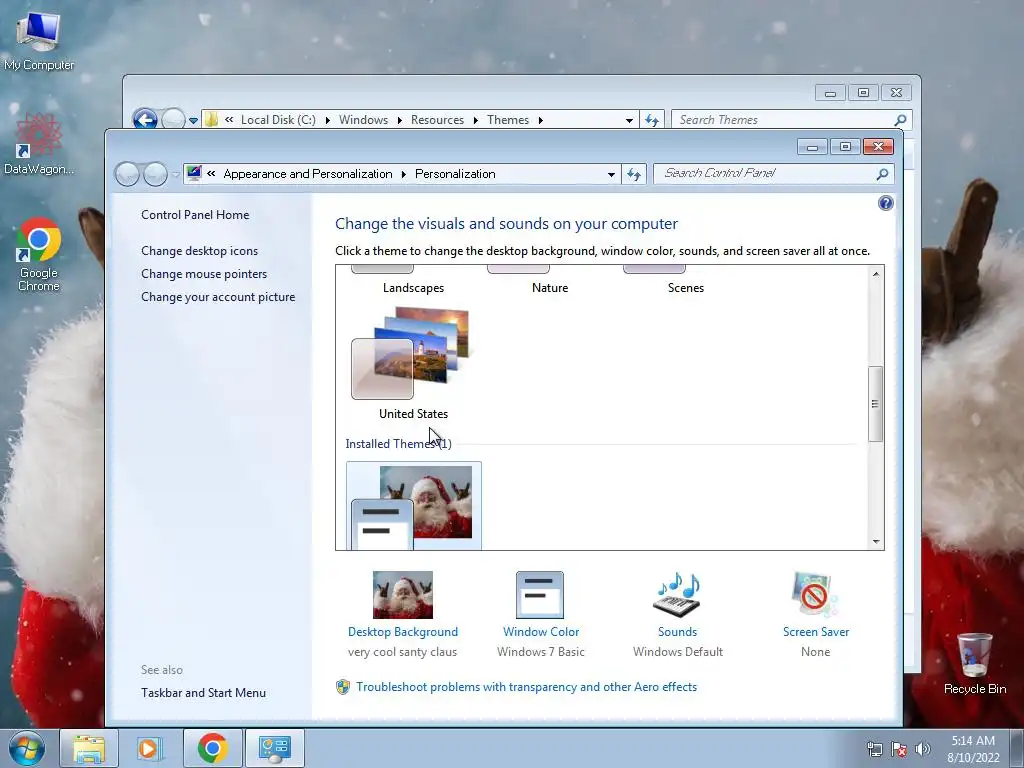Image resolution: width=1024 pixels, height=768 pixels.
Task: Open Windows Media Player from taskbar
Action: [148, 748]
